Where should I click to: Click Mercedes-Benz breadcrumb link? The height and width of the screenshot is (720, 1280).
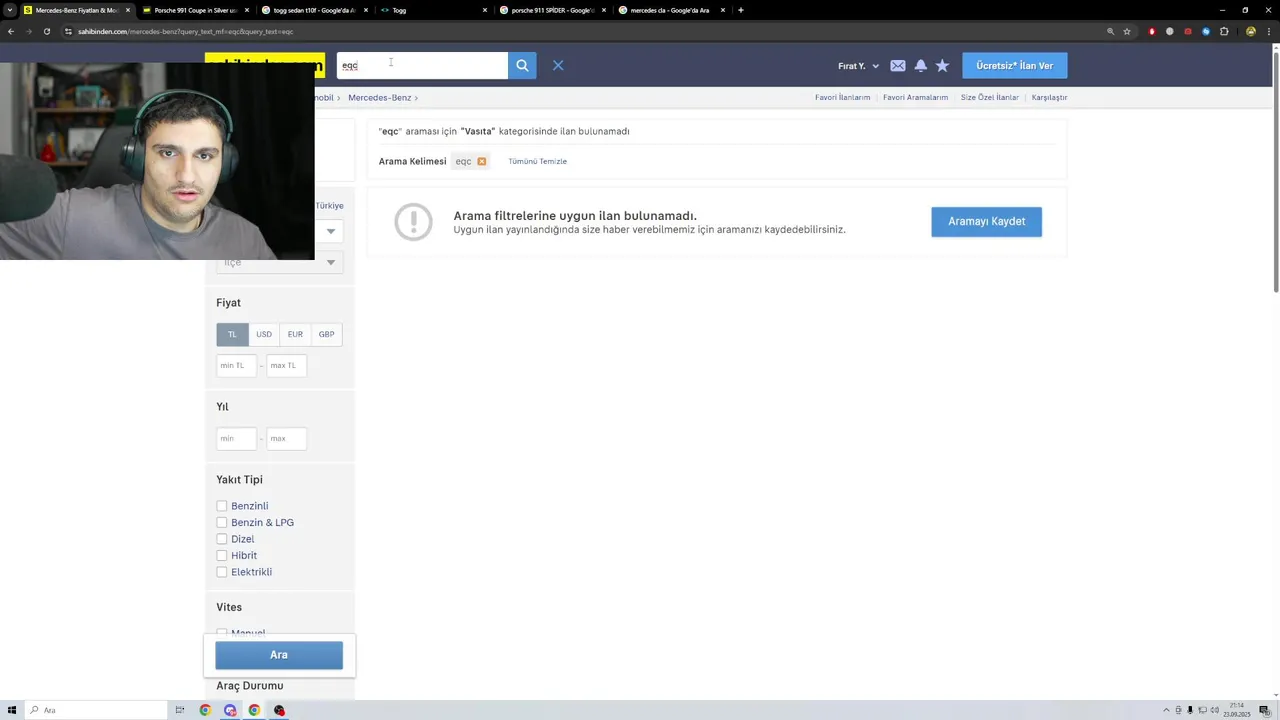(x=379, y=98)
